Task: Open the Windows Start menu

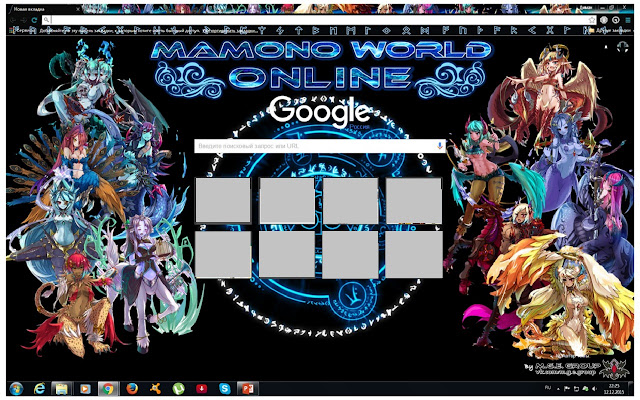Action: pyautogui.click(x=16, y=389)
